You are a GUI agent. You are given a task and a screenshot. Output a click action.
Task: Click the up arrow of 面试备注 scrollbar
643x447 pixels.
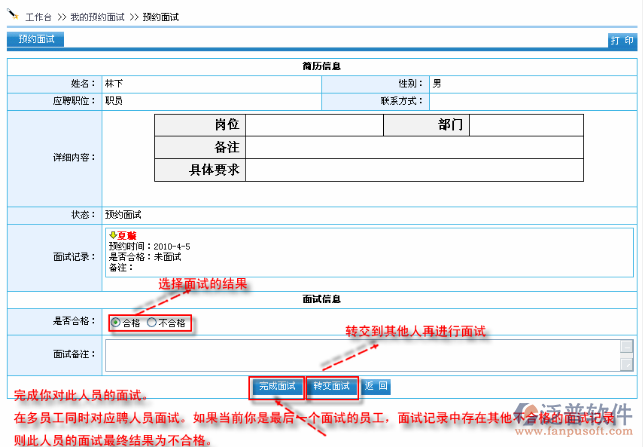coord(627,346)
